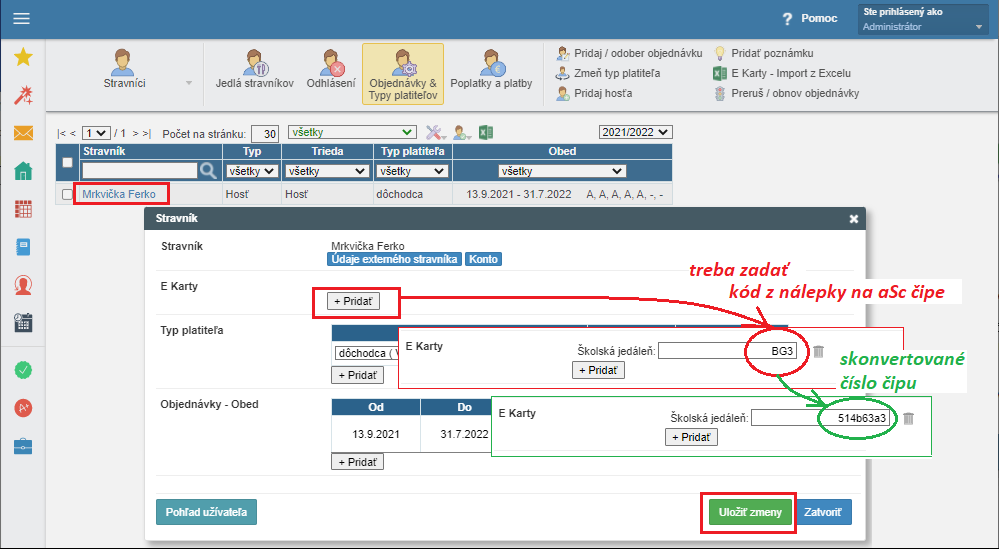Open the hamburger menu icon
Screen dimensions: 1000x550
(22, 18)
